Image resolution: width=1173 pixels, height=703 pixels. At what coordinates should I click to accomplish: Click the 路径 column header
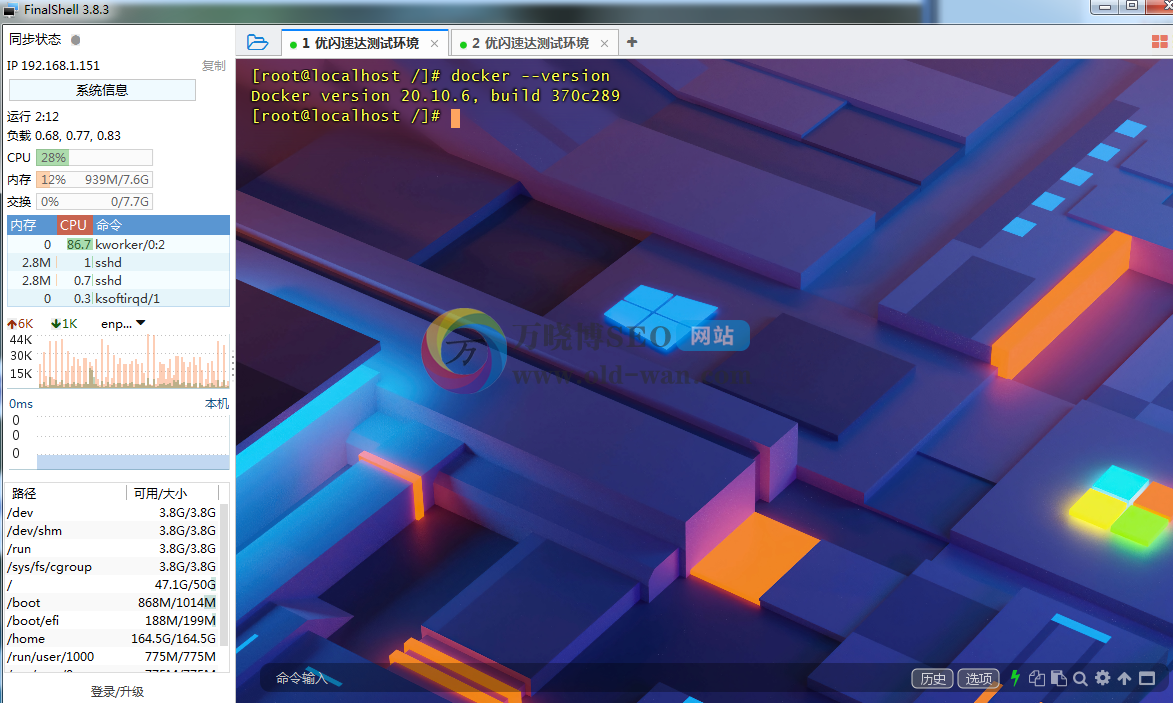point(67,493)
